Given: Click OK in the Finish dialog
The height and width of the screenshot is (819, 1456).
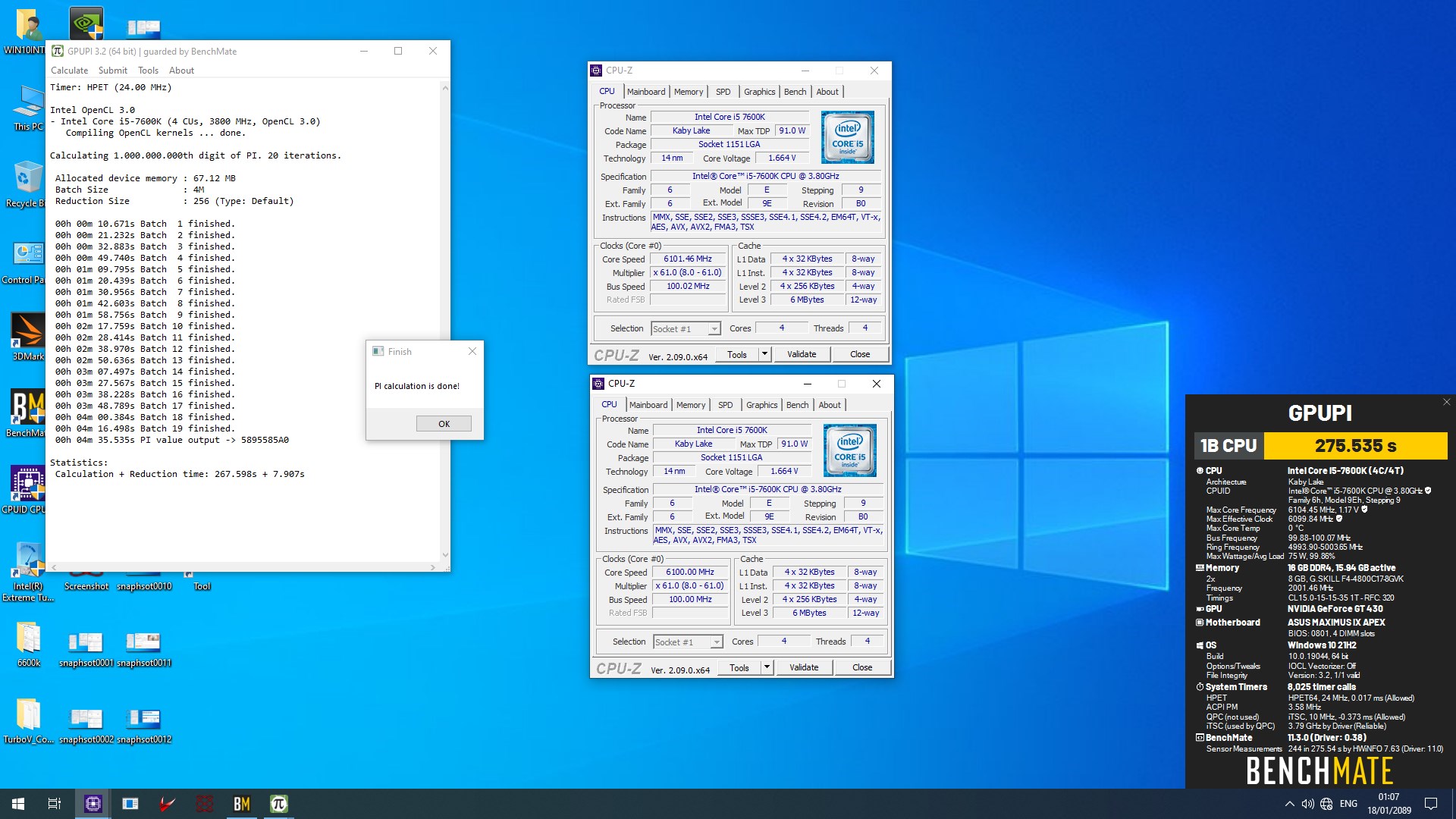Looking at the screenshot, I should [x=444, y=424].
